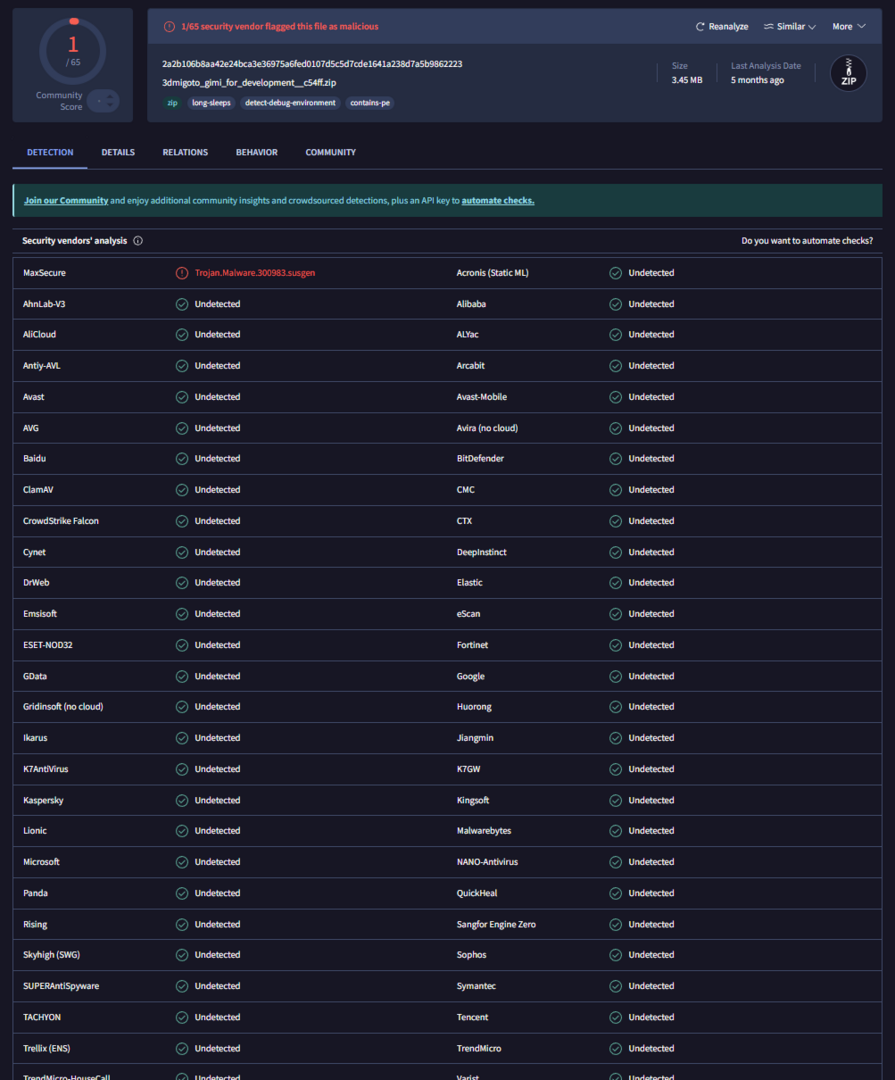Click the ClamAV row checkmark icon
The height and width of the screenshot is (1080, 895).
click(182, 490)
